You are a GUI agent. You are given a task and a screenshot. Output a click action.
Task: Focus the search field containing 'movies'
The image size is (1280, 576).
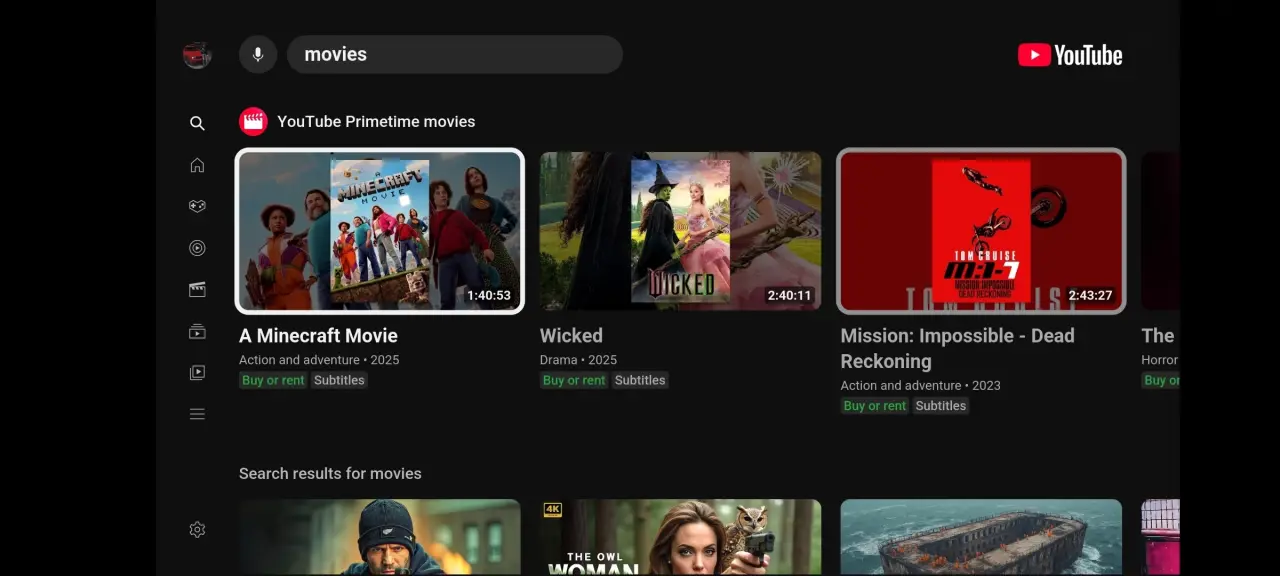[x=455, y=54]
